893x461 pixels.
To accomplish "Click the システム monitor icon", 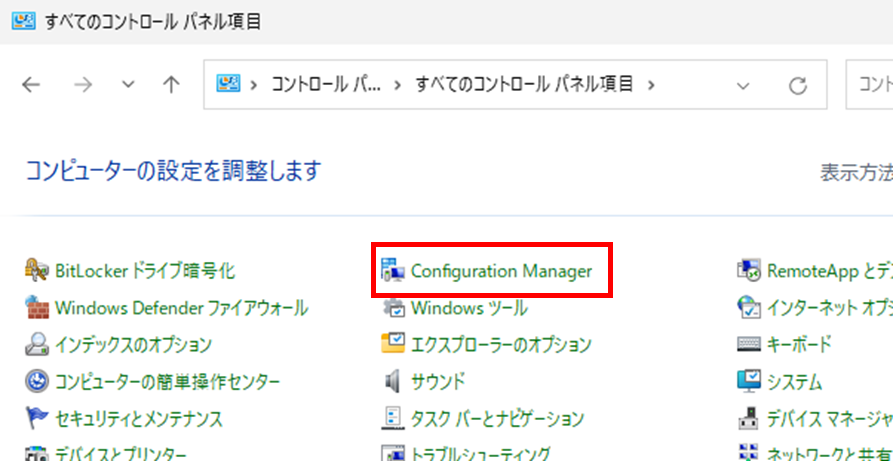I will point(749,381).
